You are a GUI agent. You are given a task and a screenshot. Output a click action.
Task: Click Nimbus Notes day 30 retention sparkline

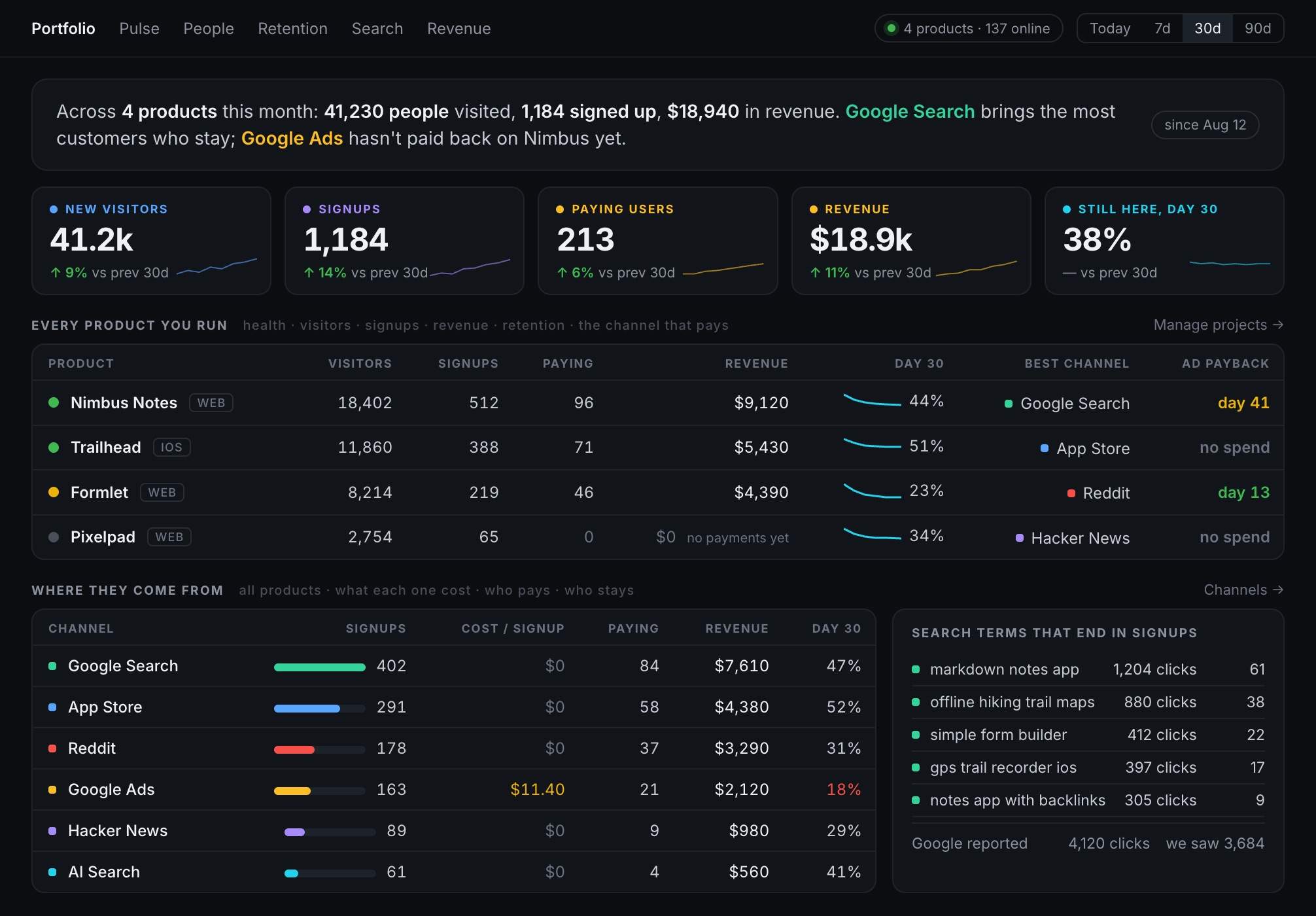click(873, 400)
